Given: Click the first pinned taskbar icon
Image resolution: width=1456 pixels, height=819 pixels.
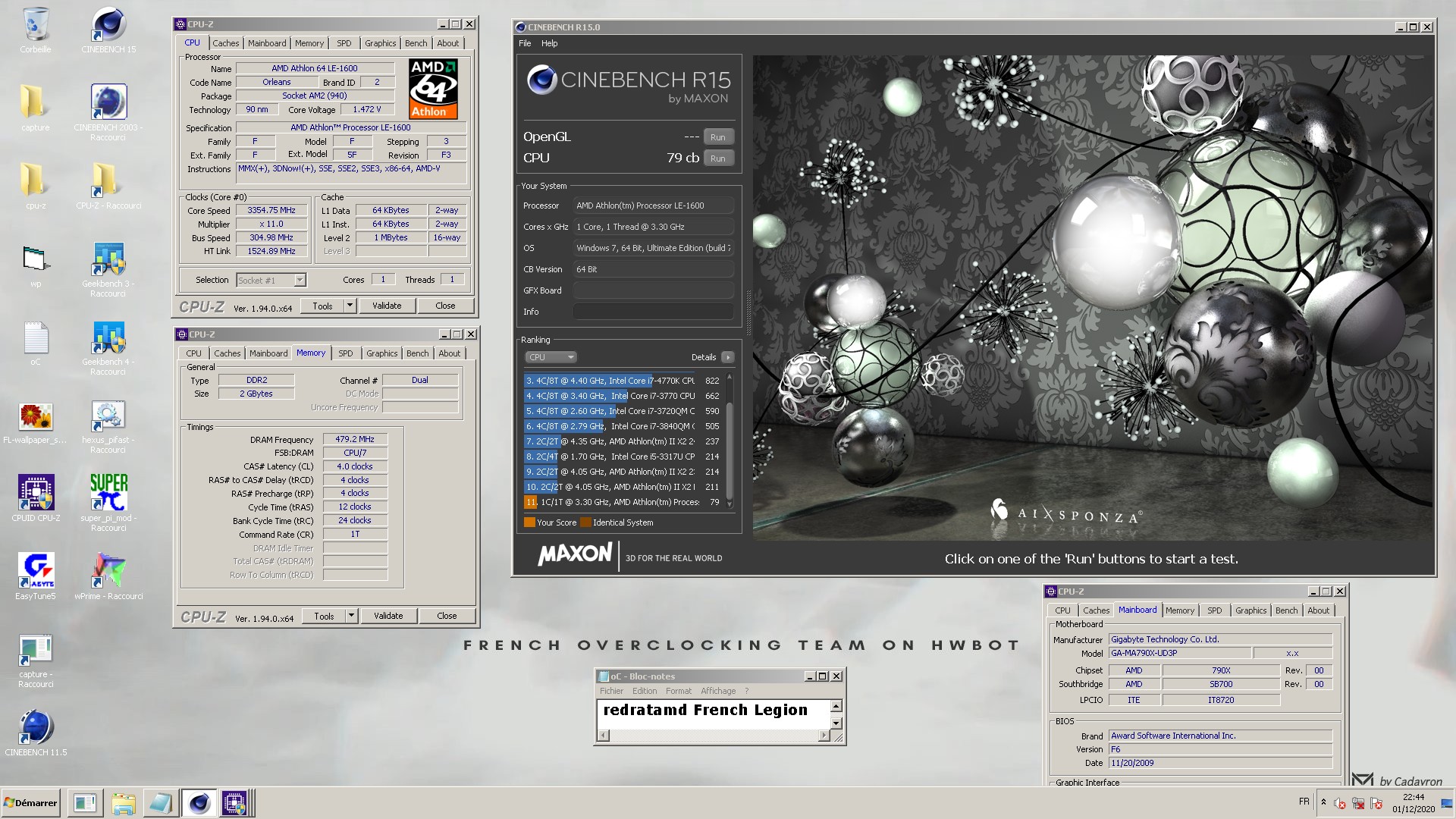Looking at the screenshot, I should [x=85, y=803].
